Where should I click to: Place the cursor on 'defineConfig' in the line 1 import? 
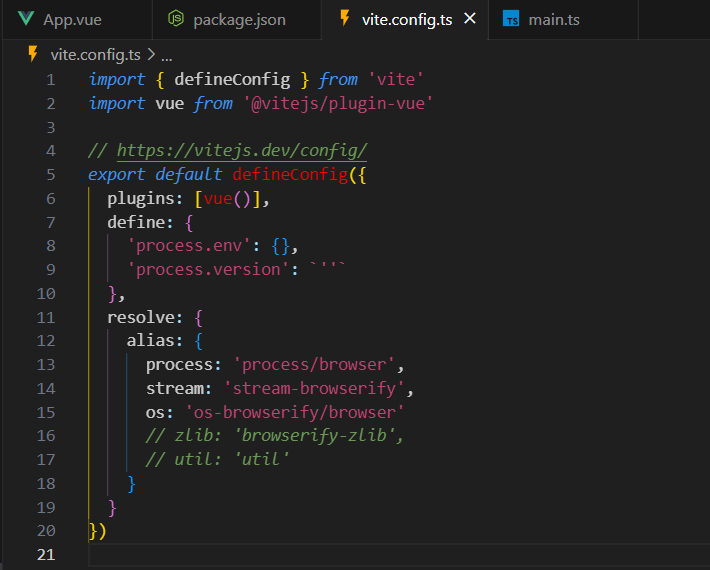coord(232,80)
